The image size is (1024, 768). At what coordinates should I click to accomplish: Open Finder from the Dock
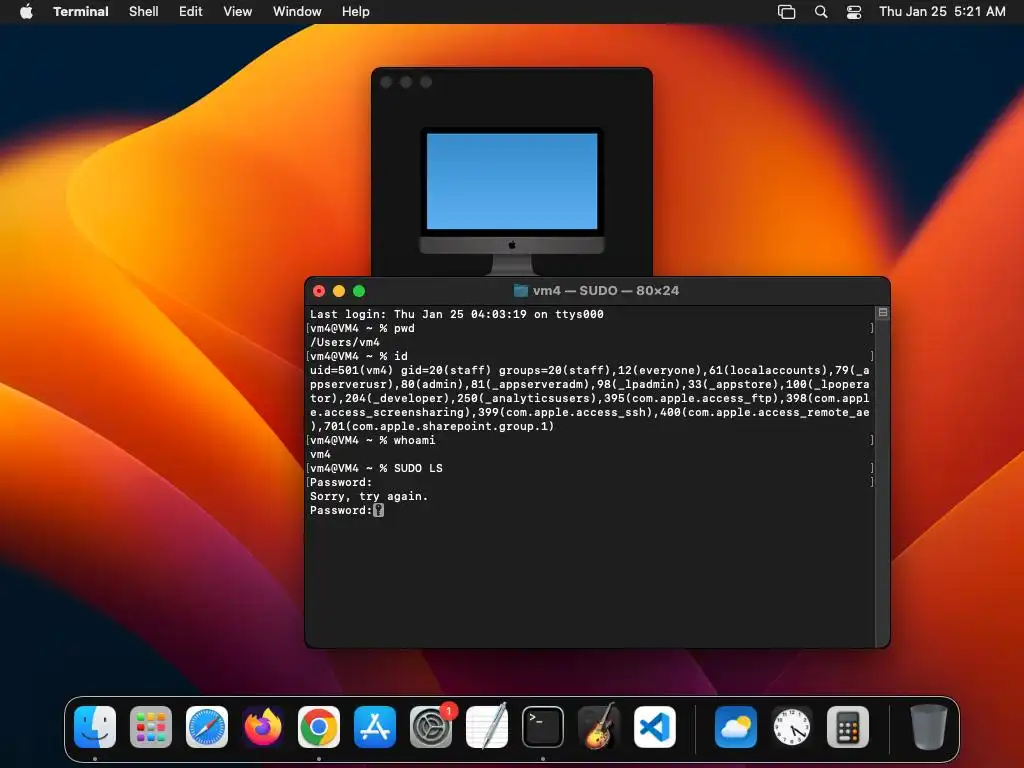[95, 727]
